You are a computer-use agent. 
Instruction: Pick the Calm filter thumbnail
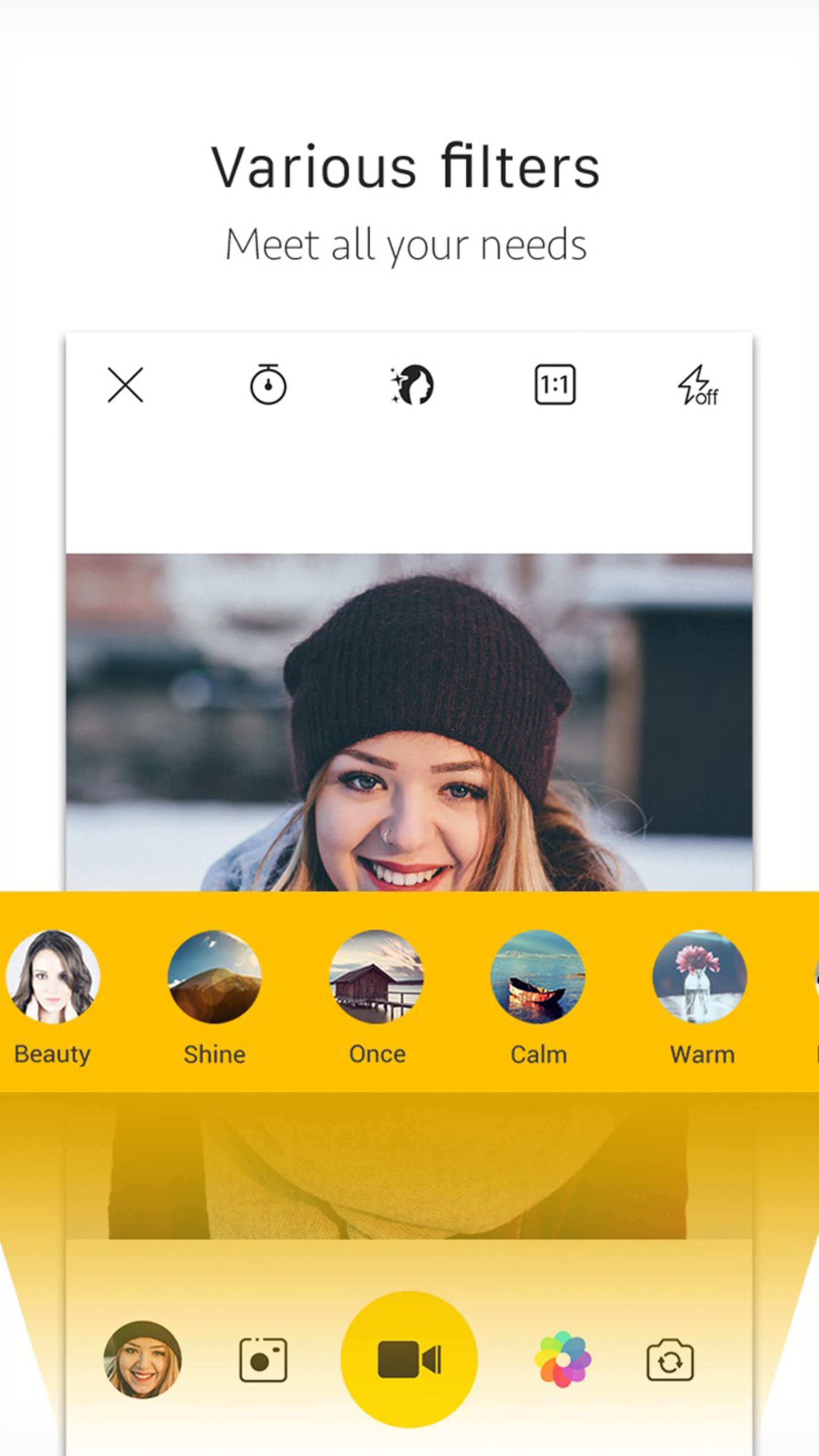538,976
